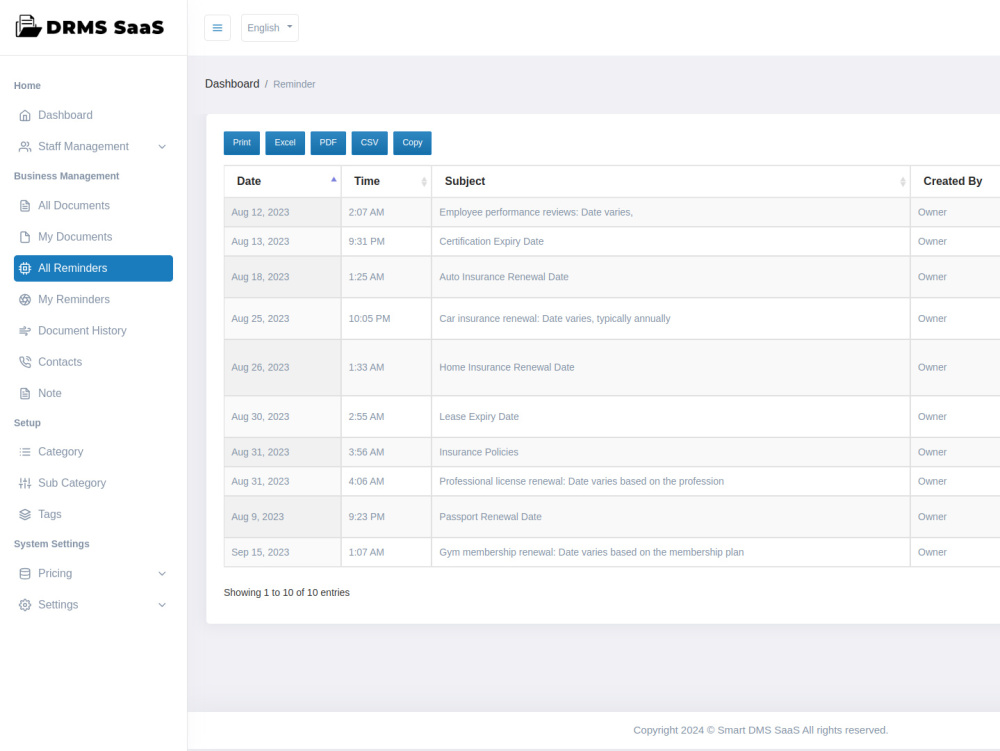The height and width of the screenshot is (751, 1000).
Task: Open Contacts via its phone icon
Action: point(23,362)
